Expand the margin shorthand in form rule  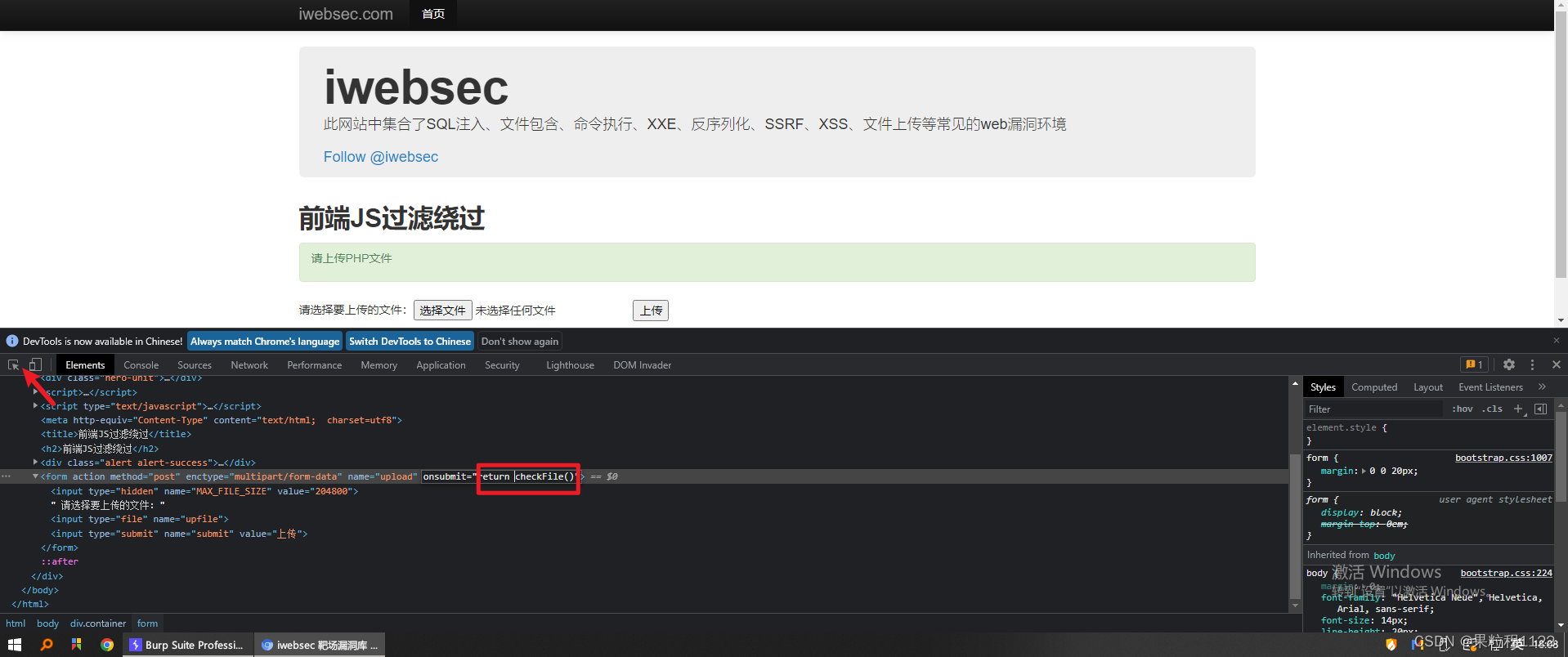[x=1364, y=471]
